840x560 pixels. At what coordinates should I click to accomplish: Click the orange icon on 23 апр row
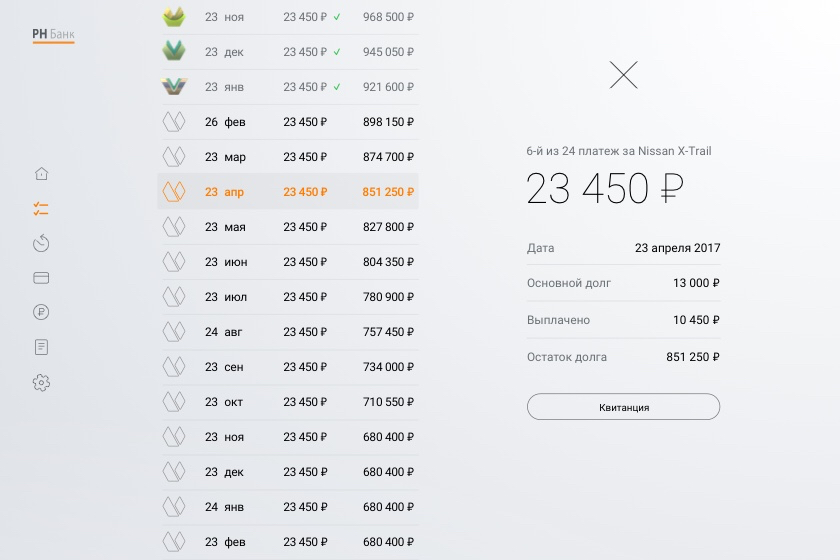click(x=174, y=191)
